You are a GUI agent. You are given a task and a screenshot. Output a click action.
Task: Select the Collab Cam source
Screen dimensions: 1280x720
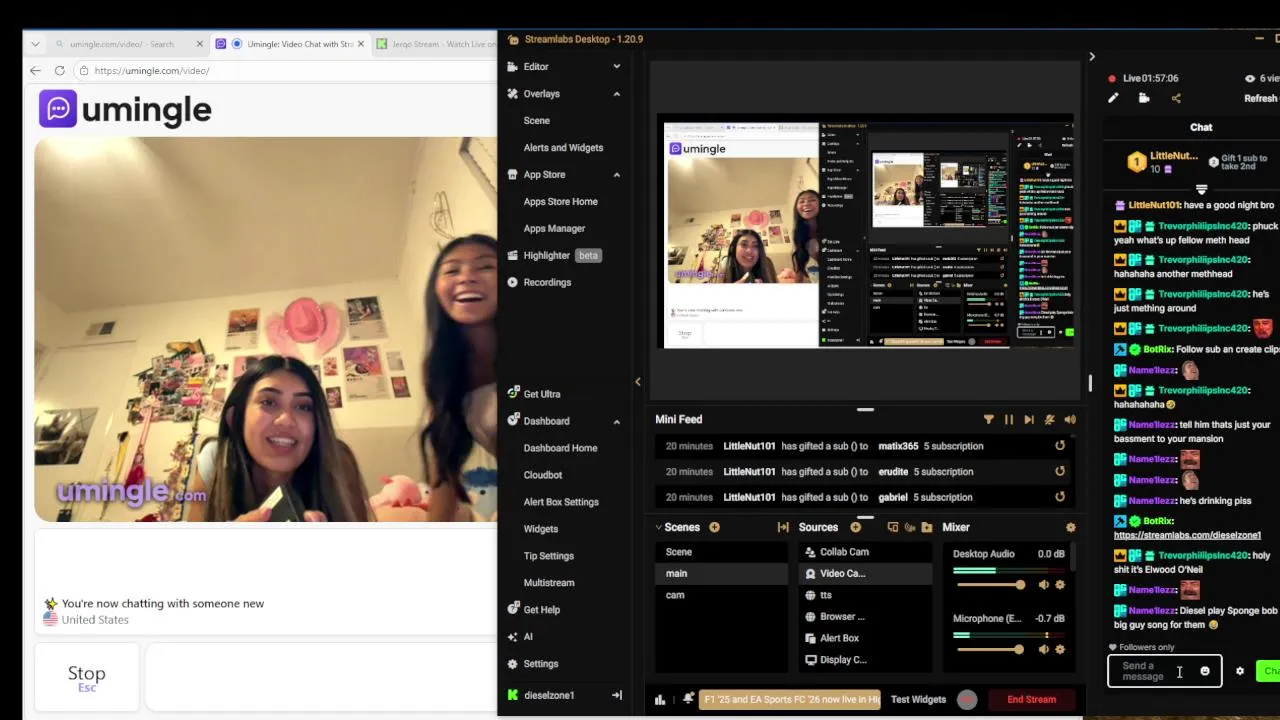[866, 552]
